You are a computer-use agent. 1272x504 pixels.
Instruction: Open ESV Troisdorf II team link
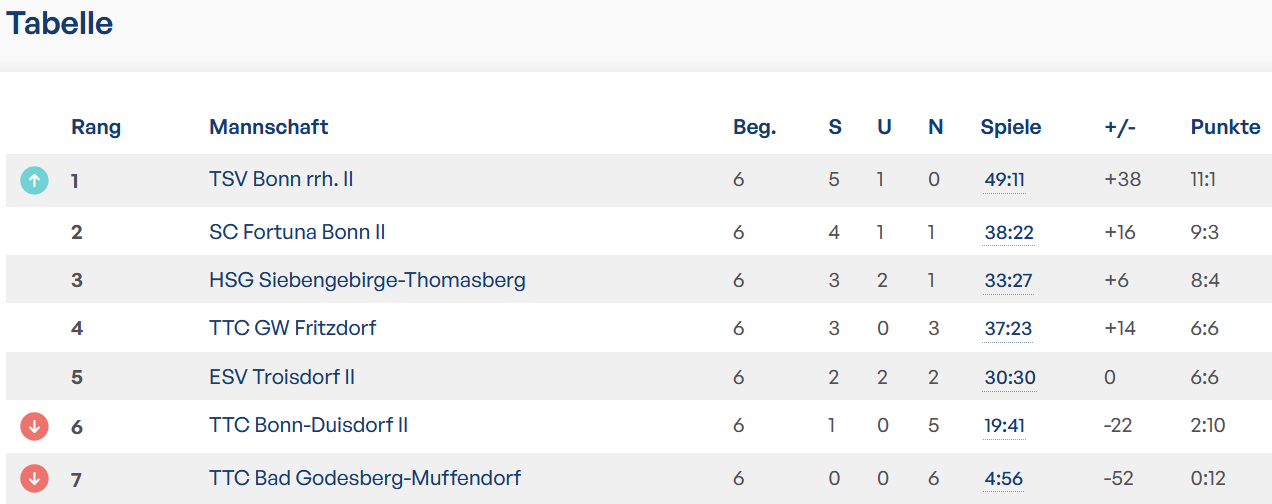[282, 377]
